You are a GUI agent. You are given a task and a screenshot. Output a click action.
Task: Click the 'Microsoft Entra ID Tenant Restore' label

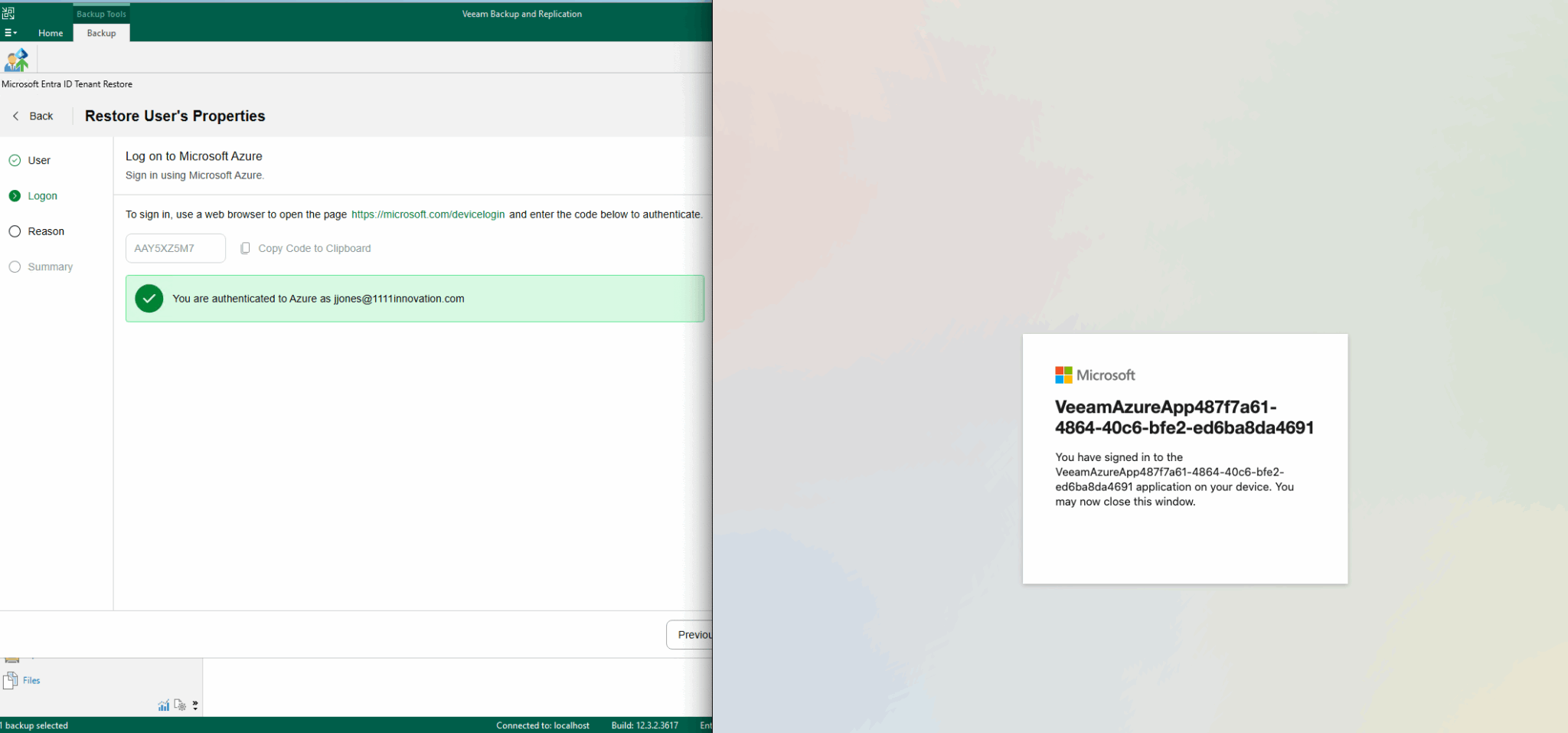coord(67,84)
